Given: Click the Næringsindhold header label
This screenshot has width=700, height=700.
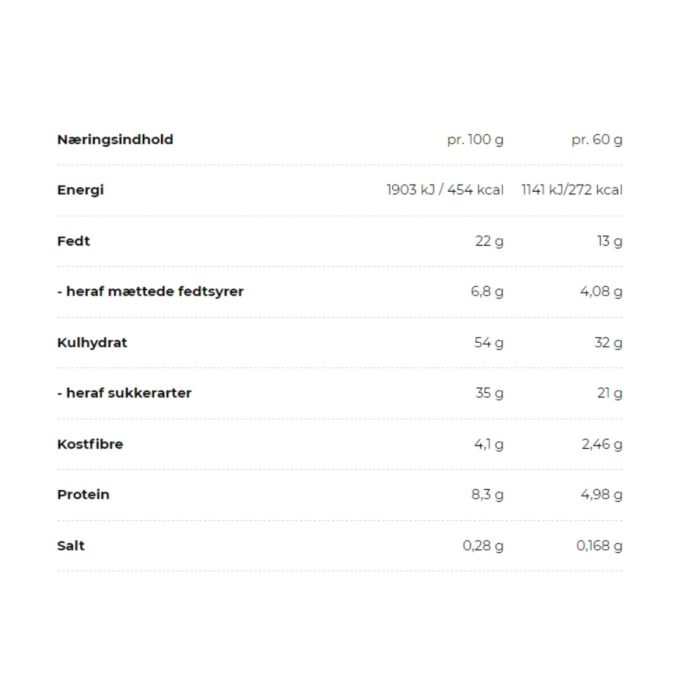Looking at the screenshot, I should 115,140.
